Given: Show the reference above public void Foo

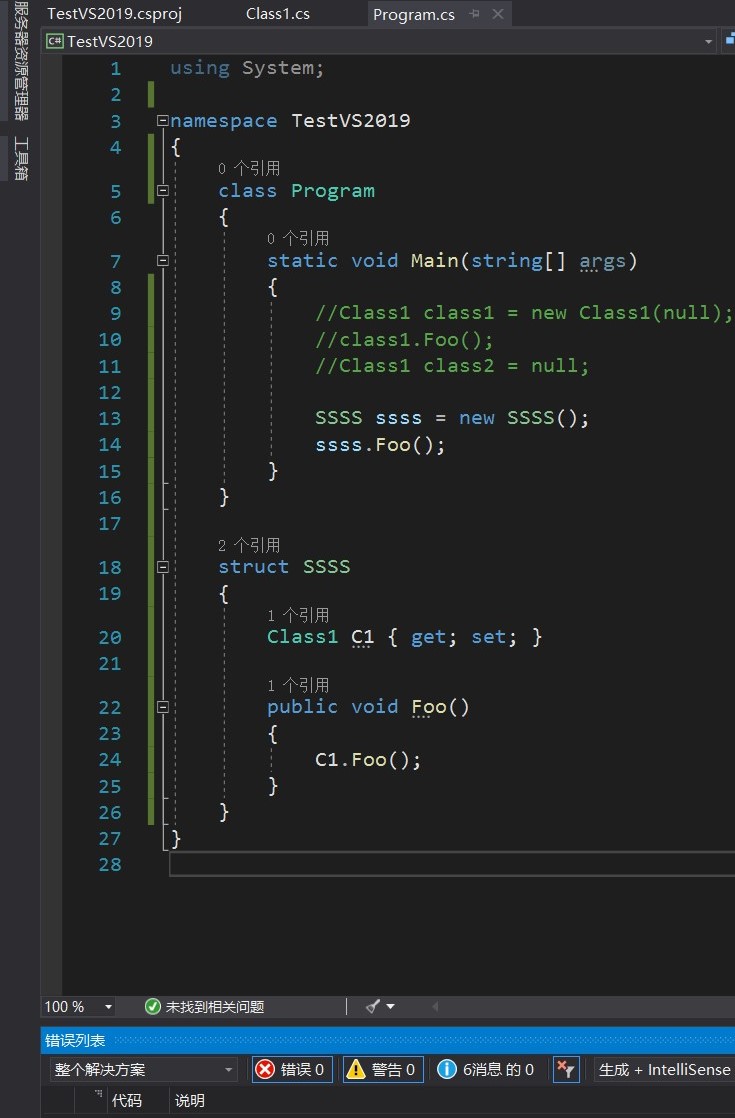Looking at the screenshot, I should pyautogui.click(x=298, y=685).
